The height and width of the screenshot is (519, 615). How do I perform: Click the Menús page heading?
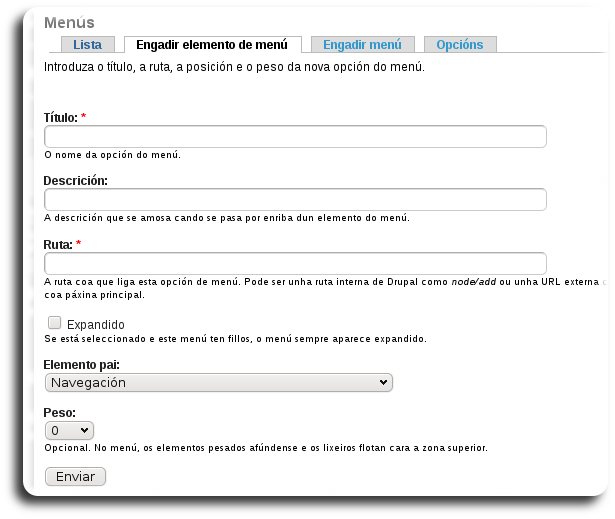(70, 22)
